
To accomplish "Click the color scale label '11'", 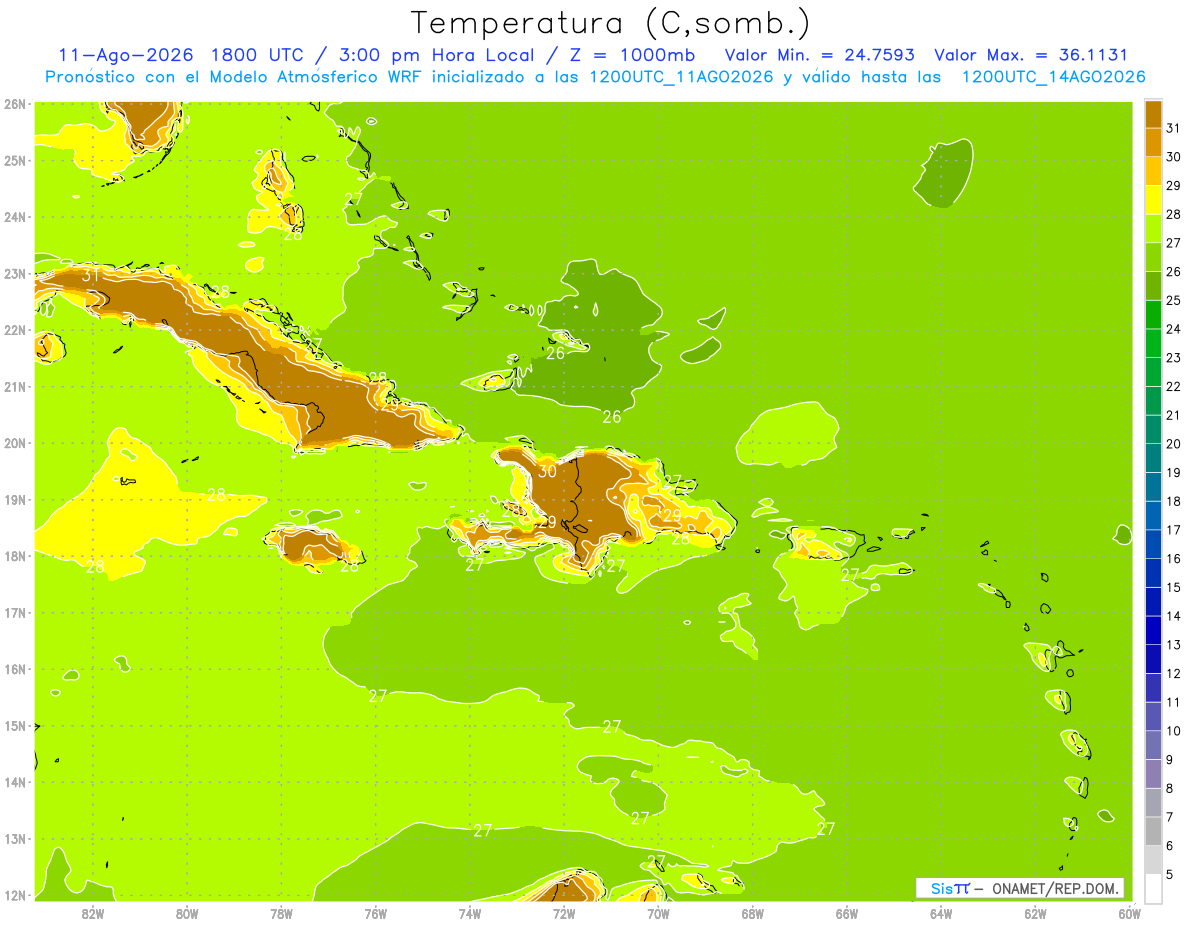I will [x=1173, y=702].
